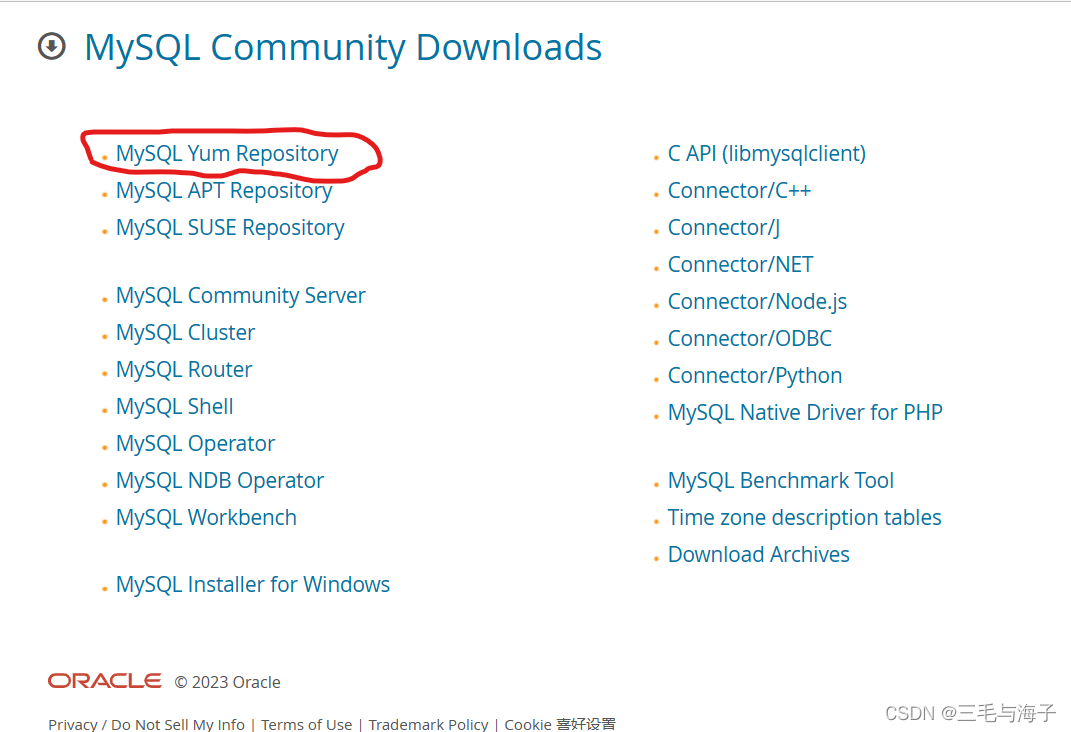Open the Cookie 喜好设置 preferences link
This screenshot has width=1071, height=732.
(x=560, y=724)
